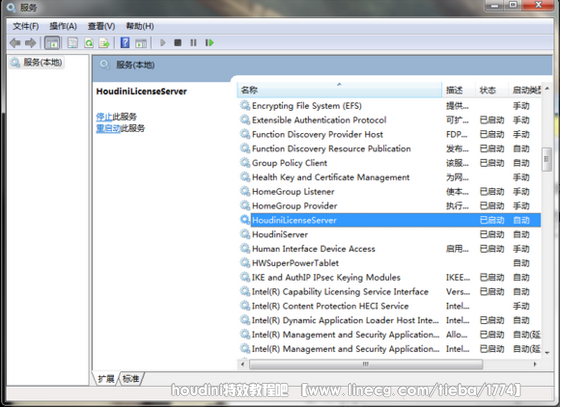The width and height of the screenshot is (565, 407).
Task: Click horizontal scrollbar left arrow
Action: (243, 364)
